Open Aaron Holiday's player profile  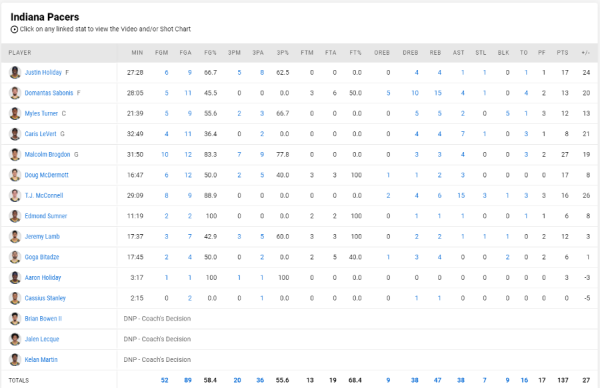click(43, 277)
